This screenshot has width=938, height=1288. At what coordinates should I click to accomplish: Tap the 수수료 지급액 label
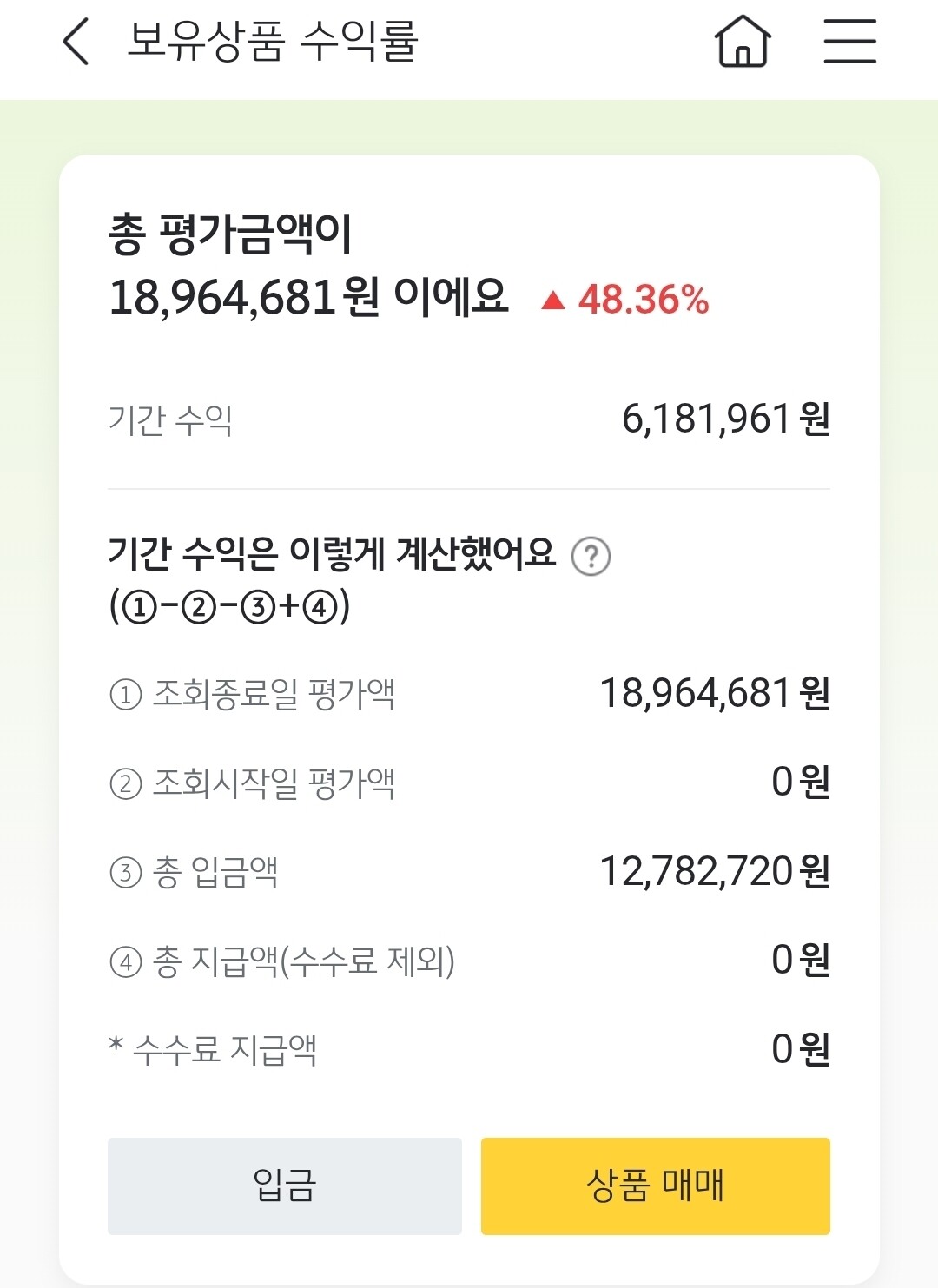(224, 1050)
